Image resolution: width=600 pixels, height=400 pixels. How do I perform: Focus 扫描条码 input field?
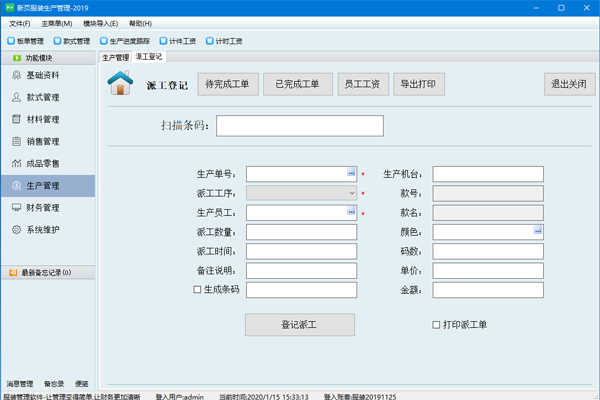point(300,126)
